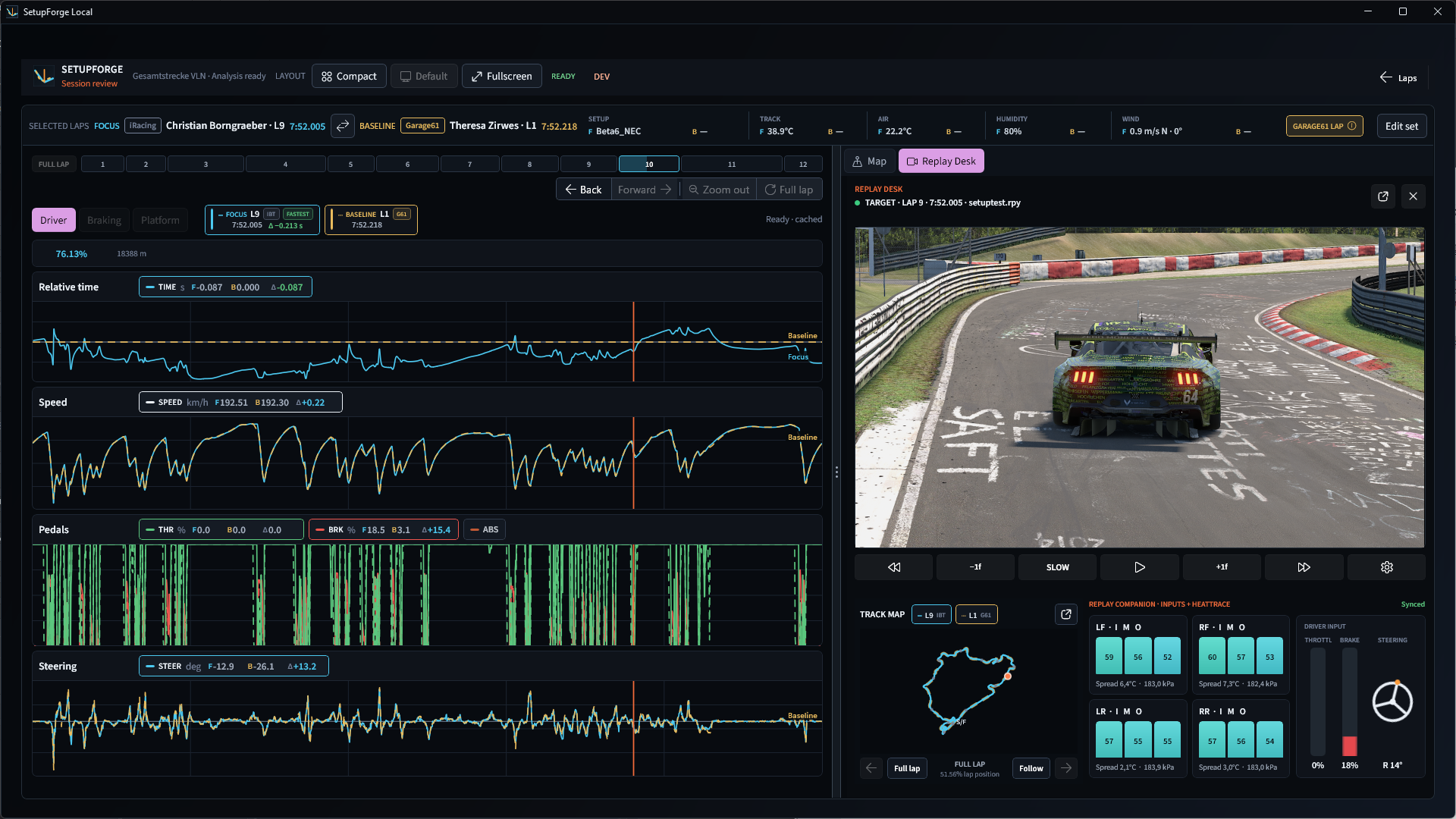Click the replay video frame
Screen dimensions: 1456x819
pos(1140,388)
